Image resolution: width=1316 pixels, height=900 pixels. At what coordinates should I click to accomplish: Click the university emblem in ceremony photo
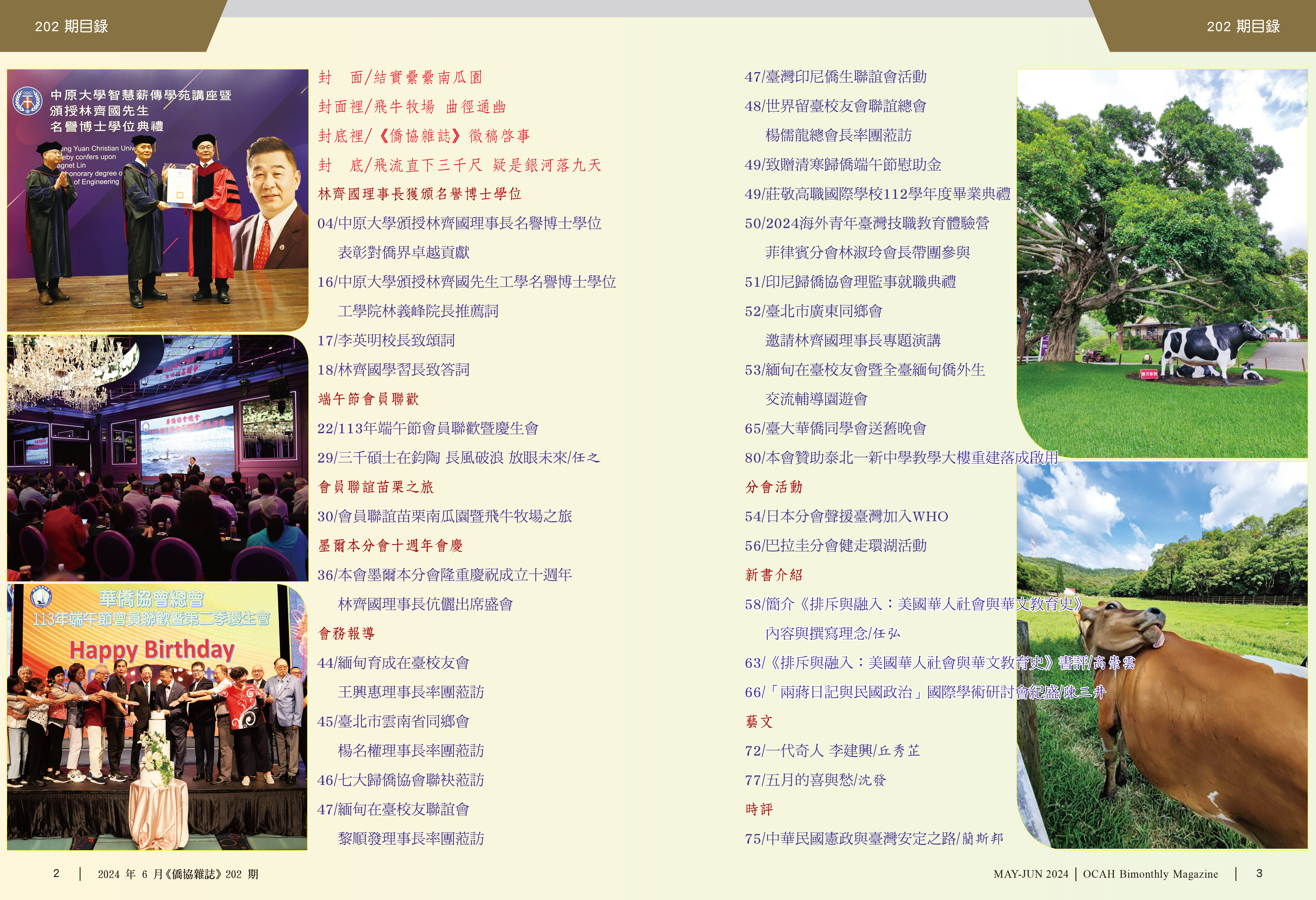coord(27,101)
